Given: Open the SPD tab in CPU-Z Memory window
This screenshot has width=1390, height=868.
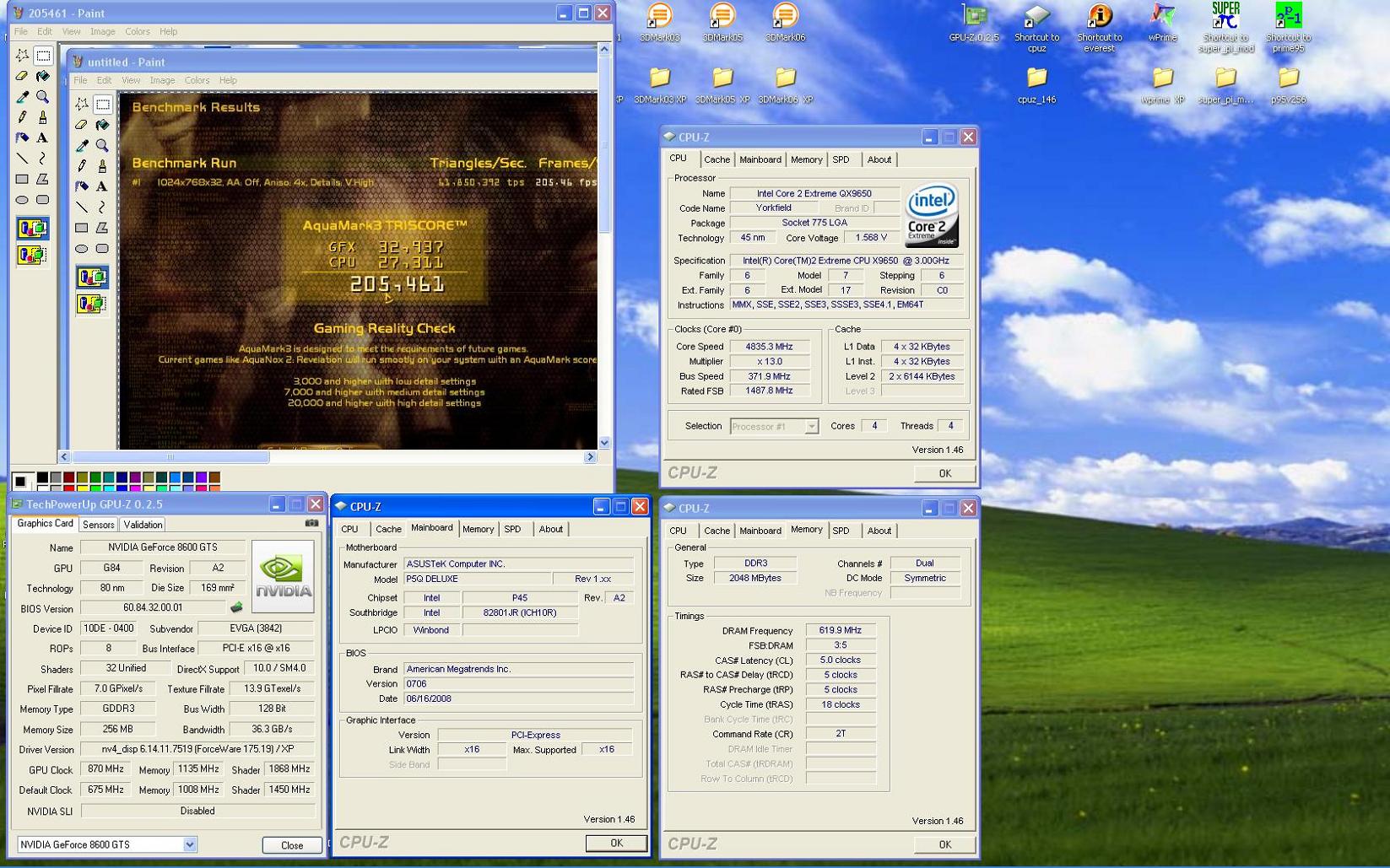Looking at the screenshot, I should pyautogui.click(x=841, y=531).
